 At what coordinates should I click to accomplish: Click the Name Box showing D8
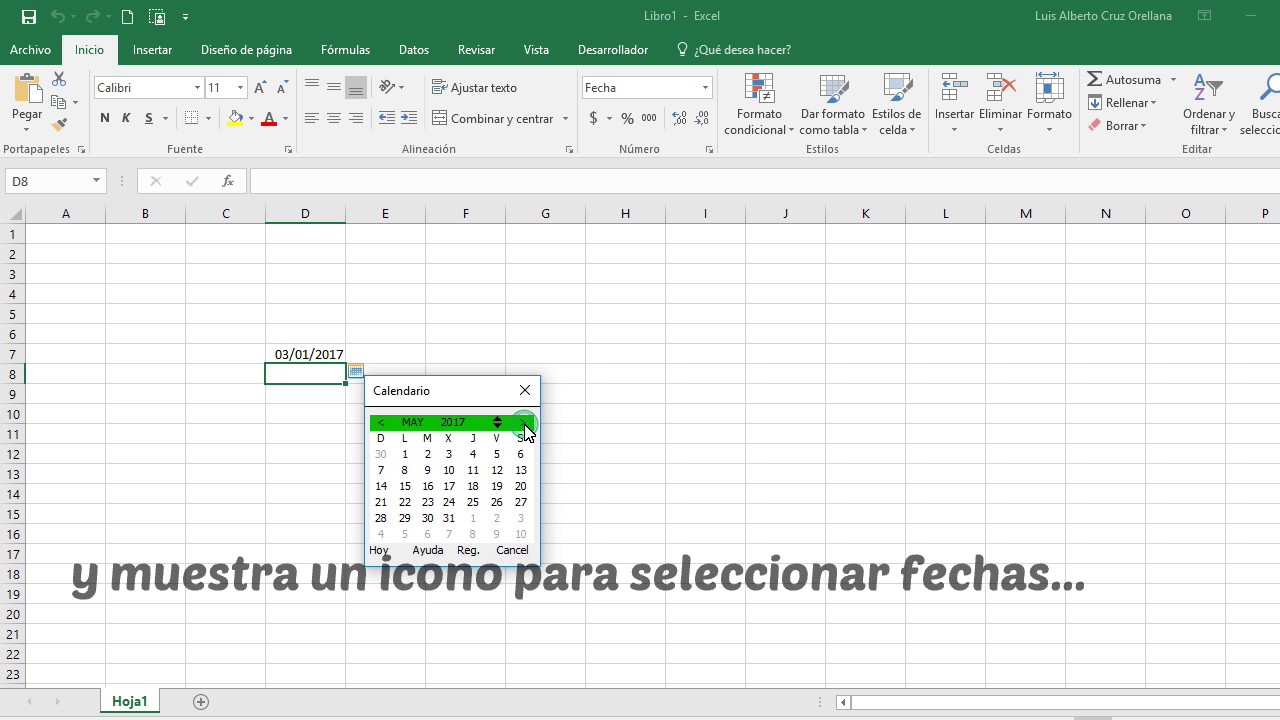(47, 181)
